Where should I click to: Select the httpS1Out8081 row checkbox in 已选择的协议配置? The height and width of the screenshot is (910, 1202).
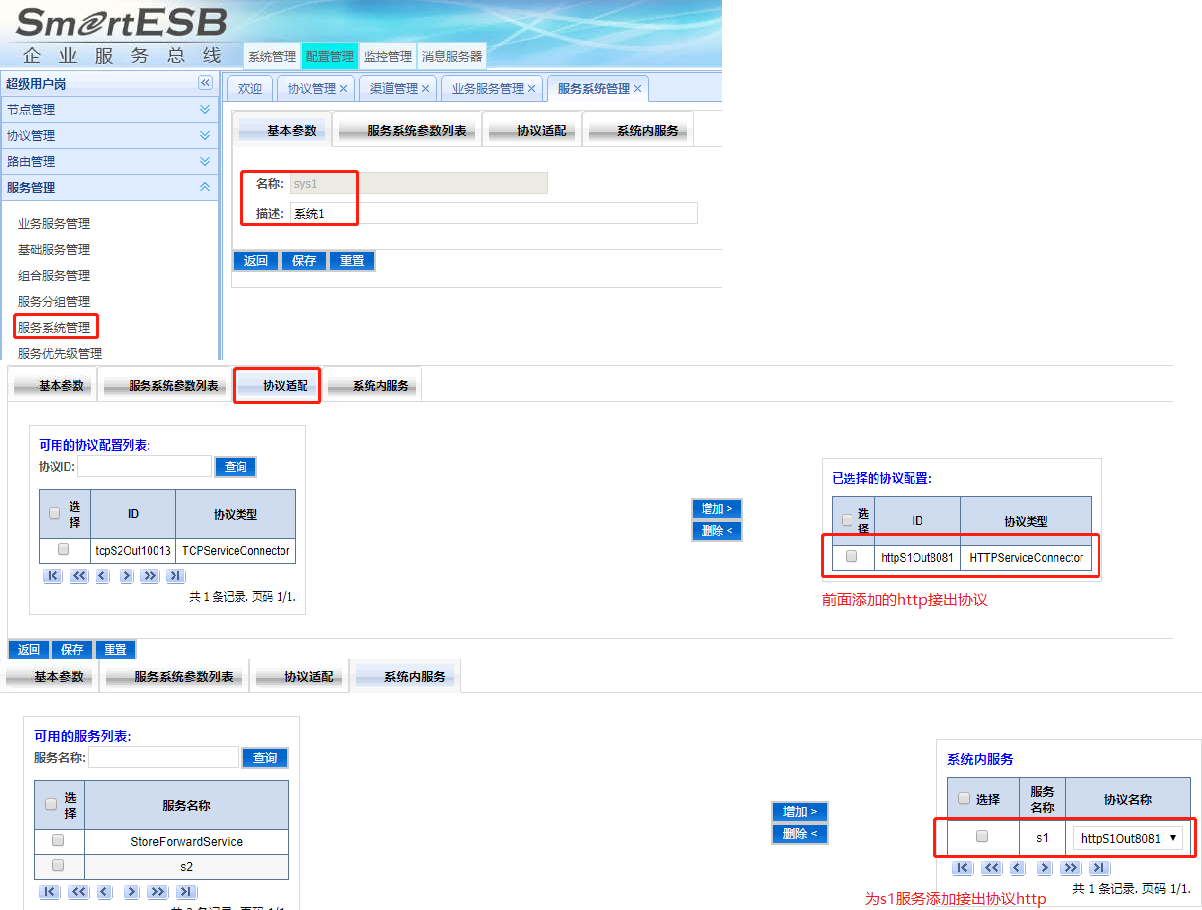point(851,556)
